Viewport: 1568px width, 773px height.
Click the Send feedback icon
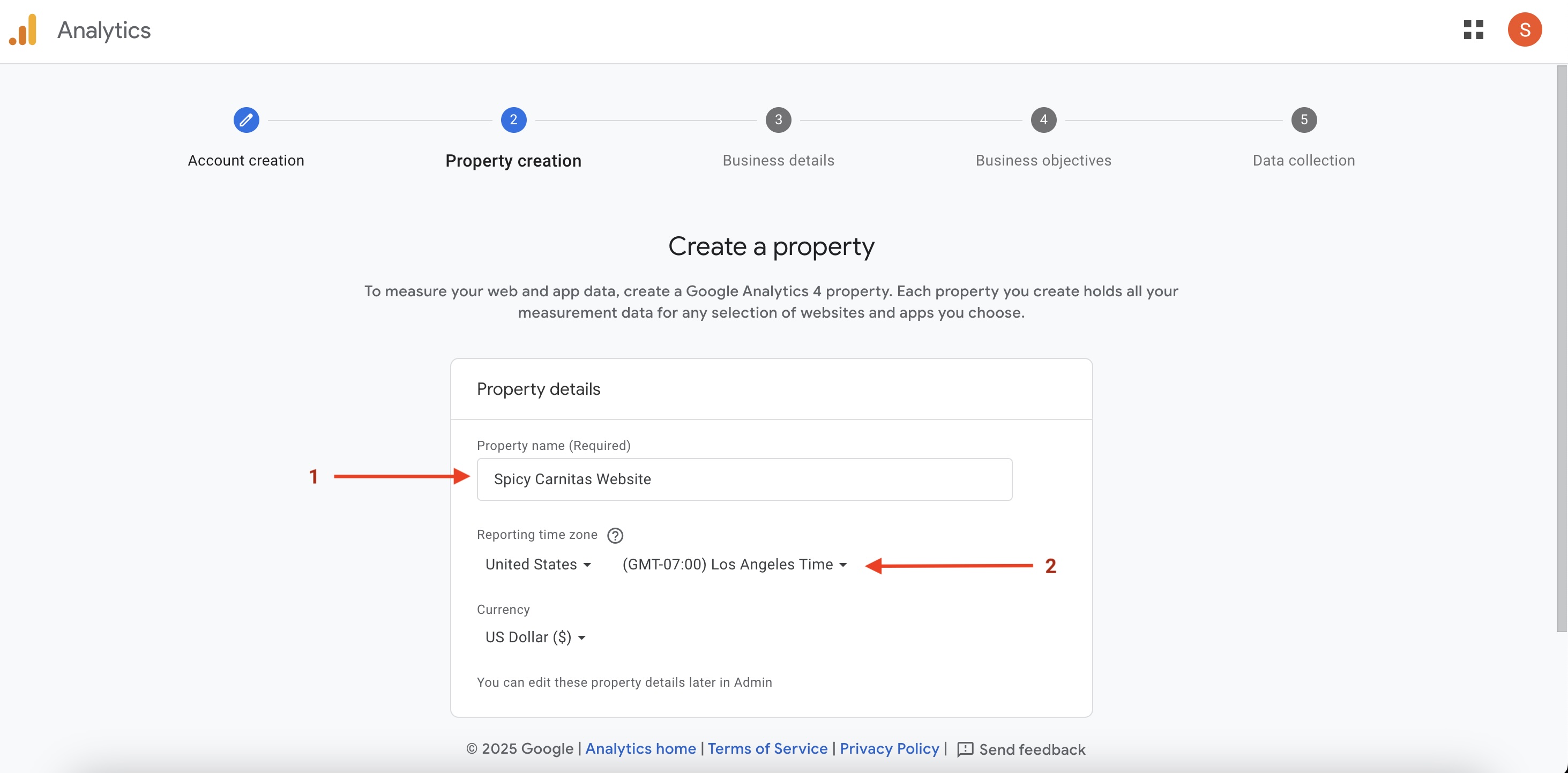965,749
